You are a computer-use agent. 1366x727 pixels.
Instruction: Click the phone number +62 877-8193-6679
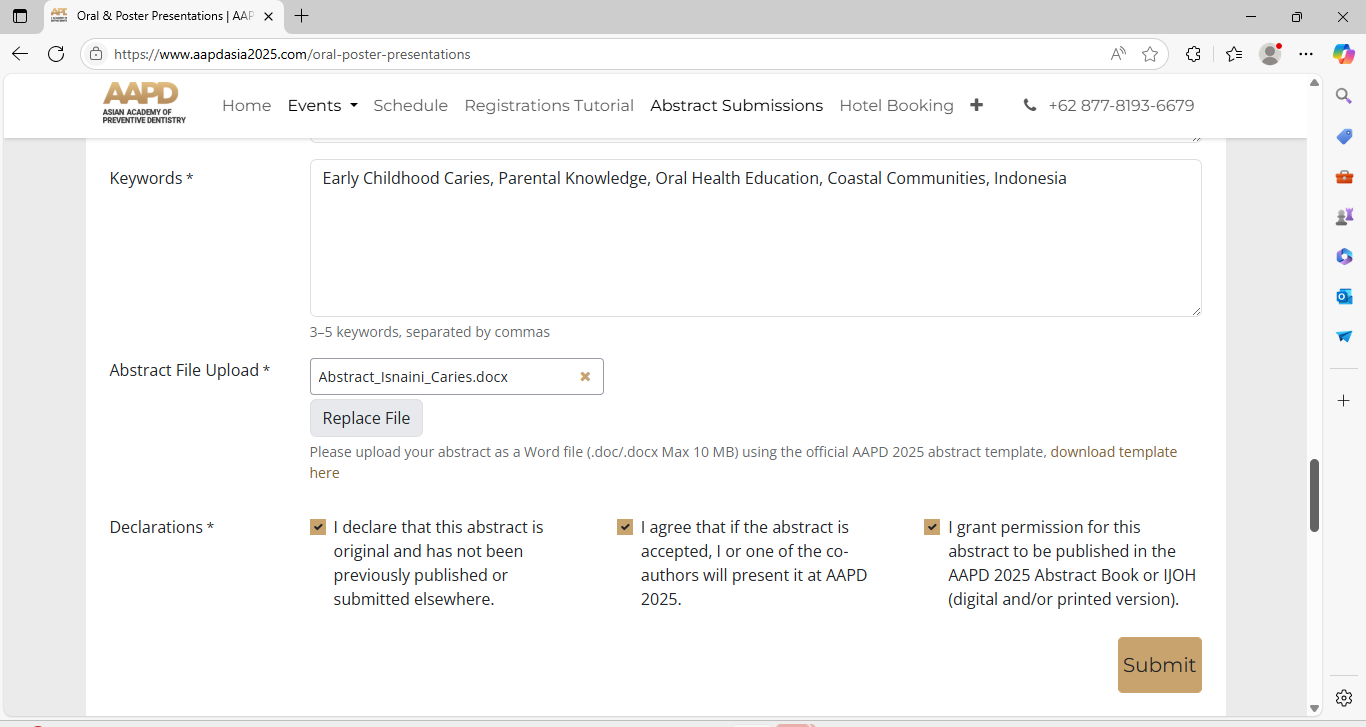(1121, 105)
